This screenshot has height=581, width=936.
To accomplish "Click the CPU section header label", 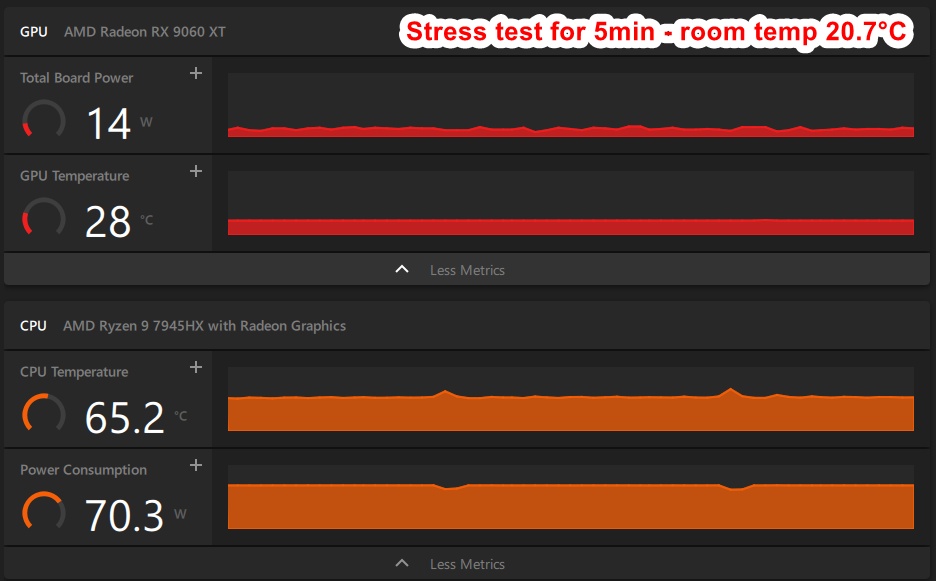I will pyautogui.click(x=33, y=326).
